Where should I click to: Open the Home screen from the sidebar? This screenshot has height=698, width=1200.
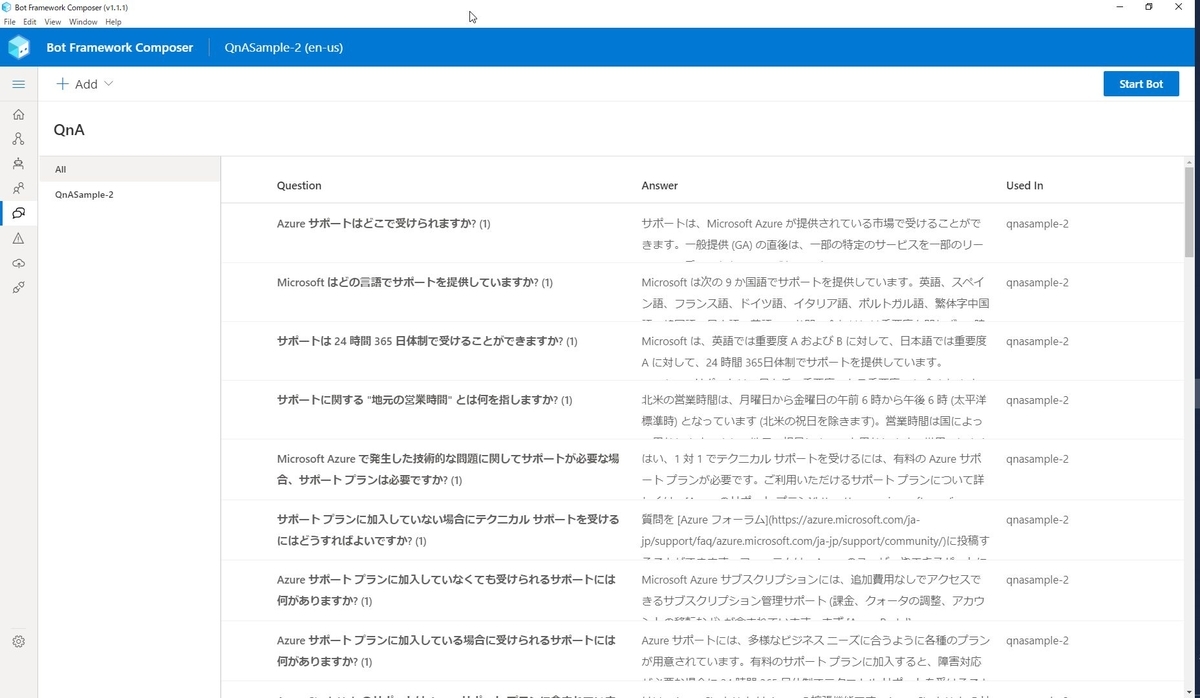click(18, 114)
